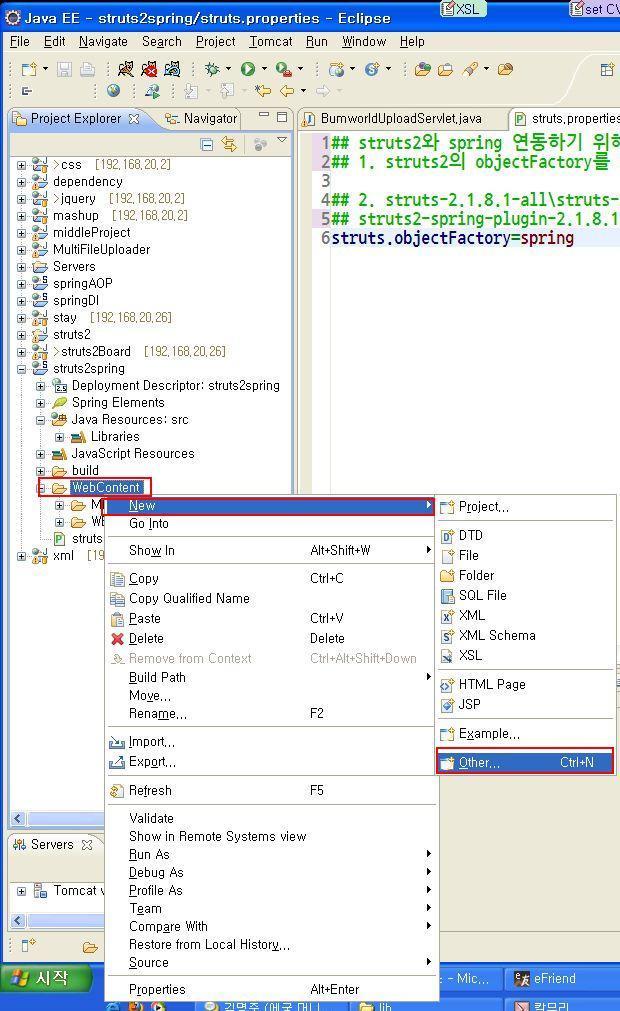Open the dropdown beside the Debug icon
Viewport: 620px width, 1011px height.
click(x=228, y=69)
